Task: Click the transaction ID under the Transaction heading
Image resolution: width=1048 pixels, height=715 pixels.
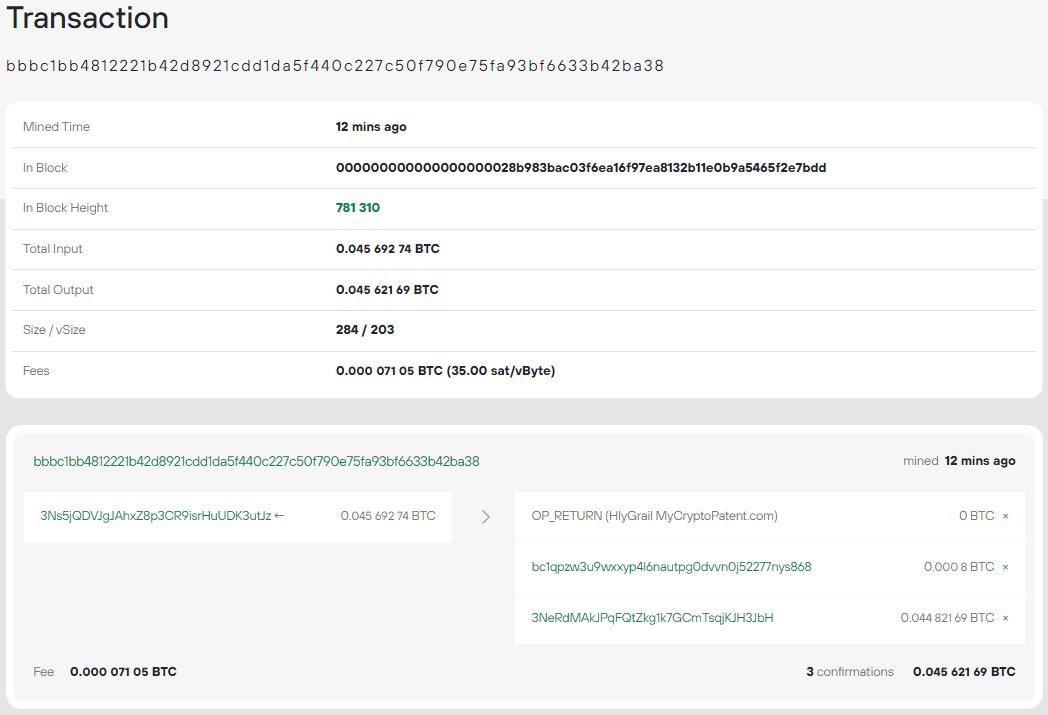Action: pyautogui.click(x=335, y=66)
